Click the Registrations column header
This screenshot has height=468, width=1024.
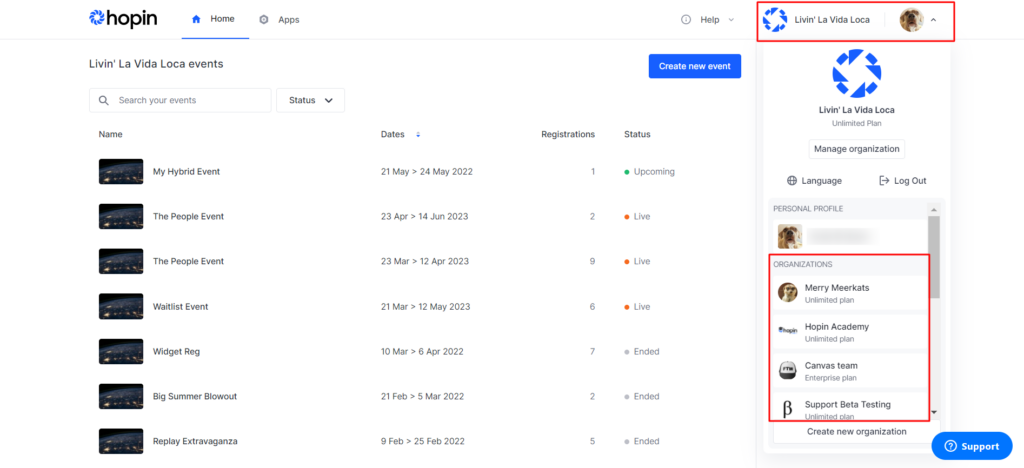(568, 134)
